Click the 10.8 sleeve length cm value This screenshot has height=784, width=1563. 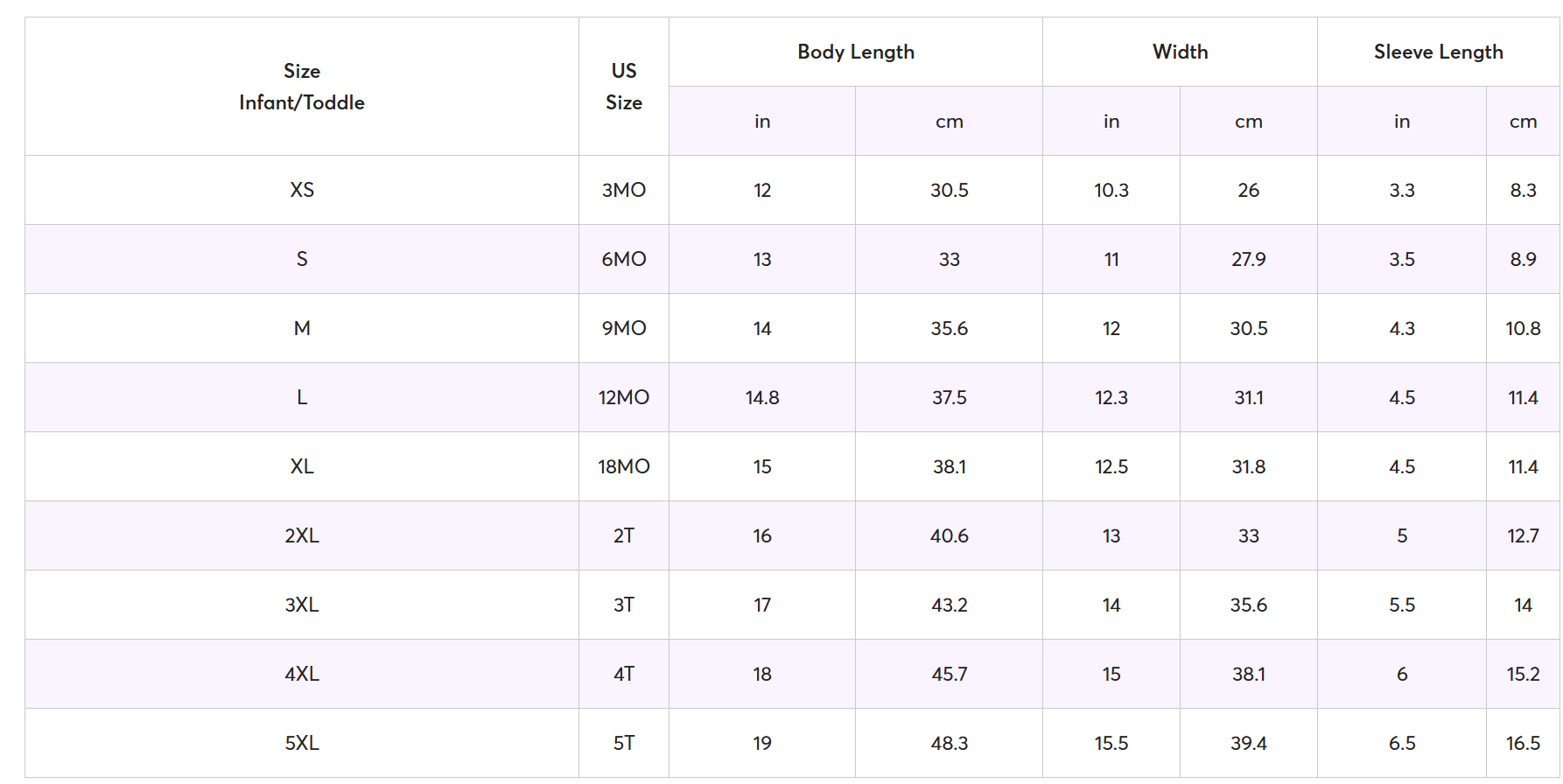[1522, 328]
